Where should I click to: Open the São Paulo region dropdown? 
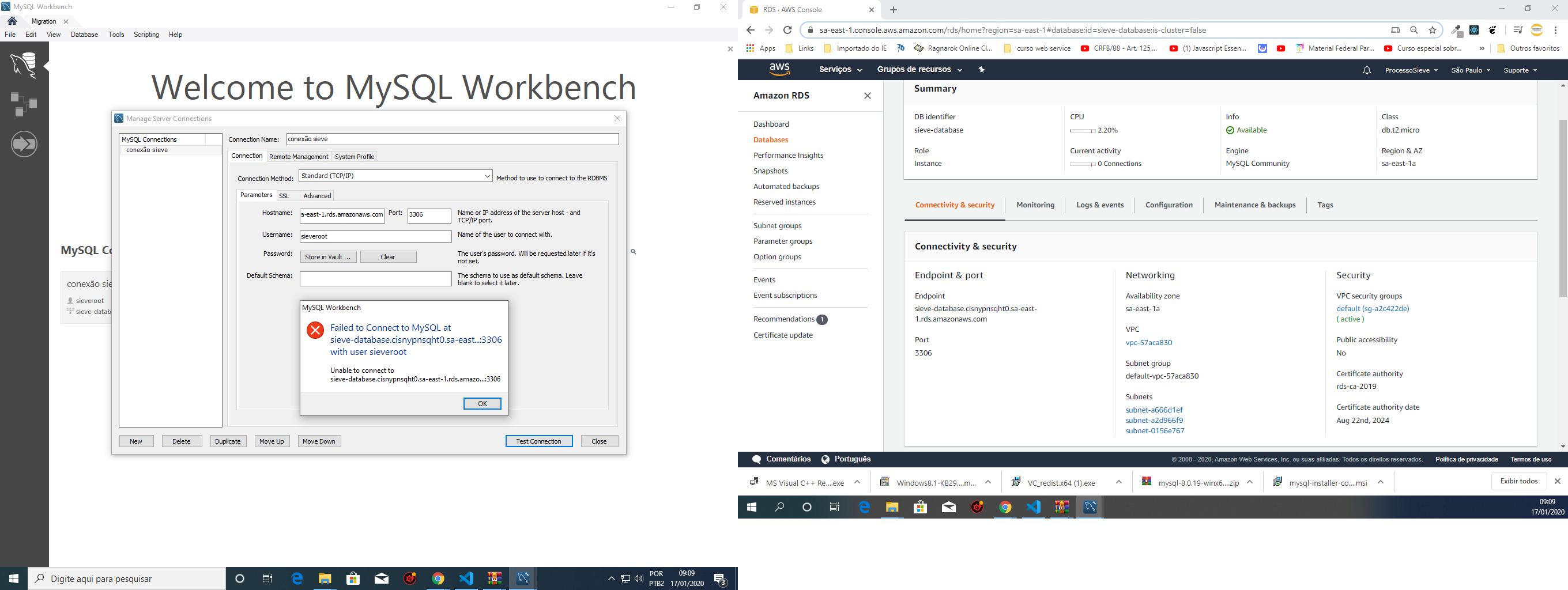(x=1471, y=70)
